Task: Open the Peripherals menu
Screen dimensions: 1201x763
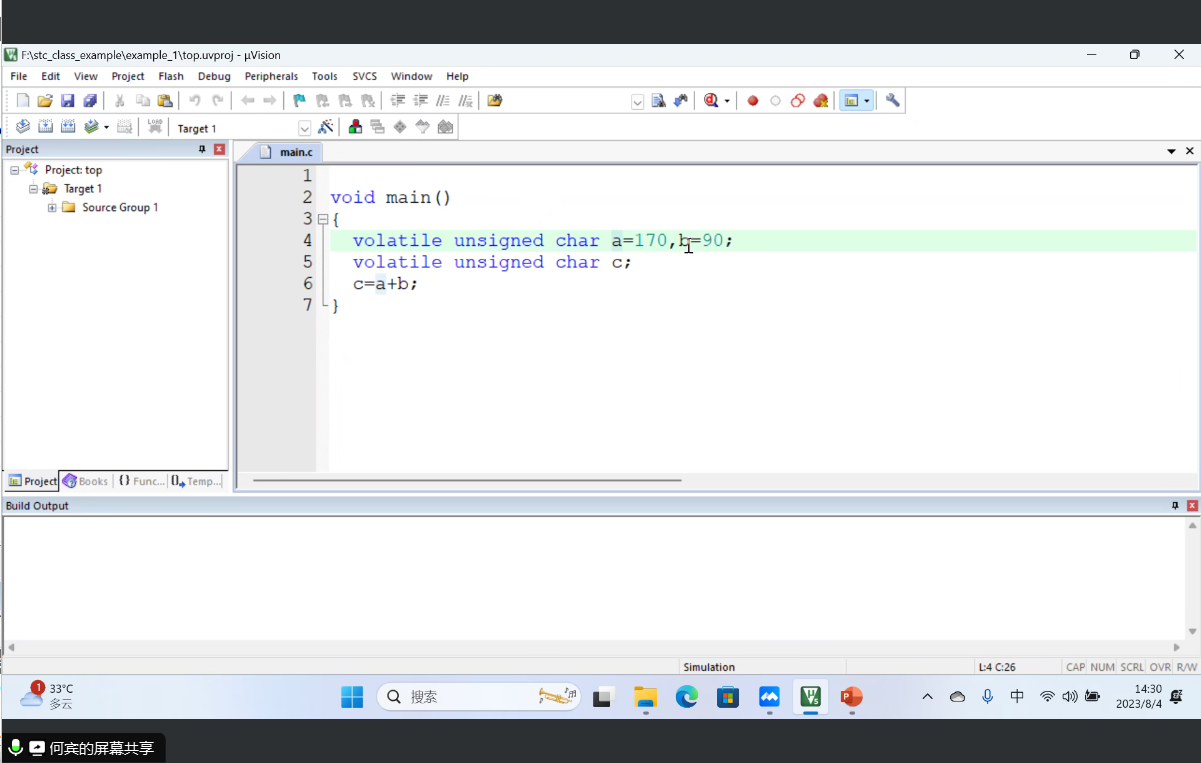Action: pyautogui.click(x=271, y=76)
